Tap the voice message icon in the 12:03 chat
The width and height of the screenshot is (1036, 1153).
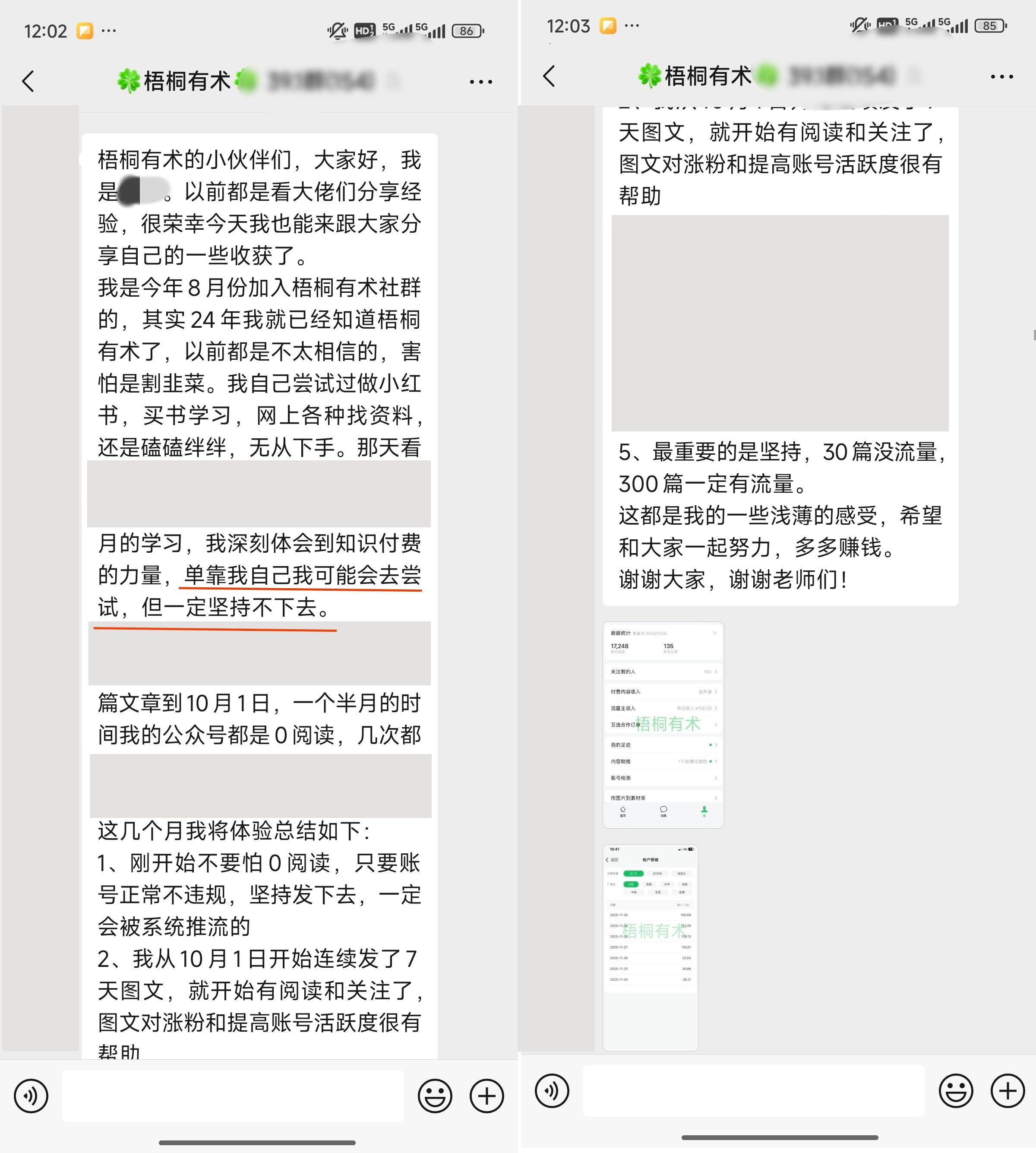[552, 1090]
